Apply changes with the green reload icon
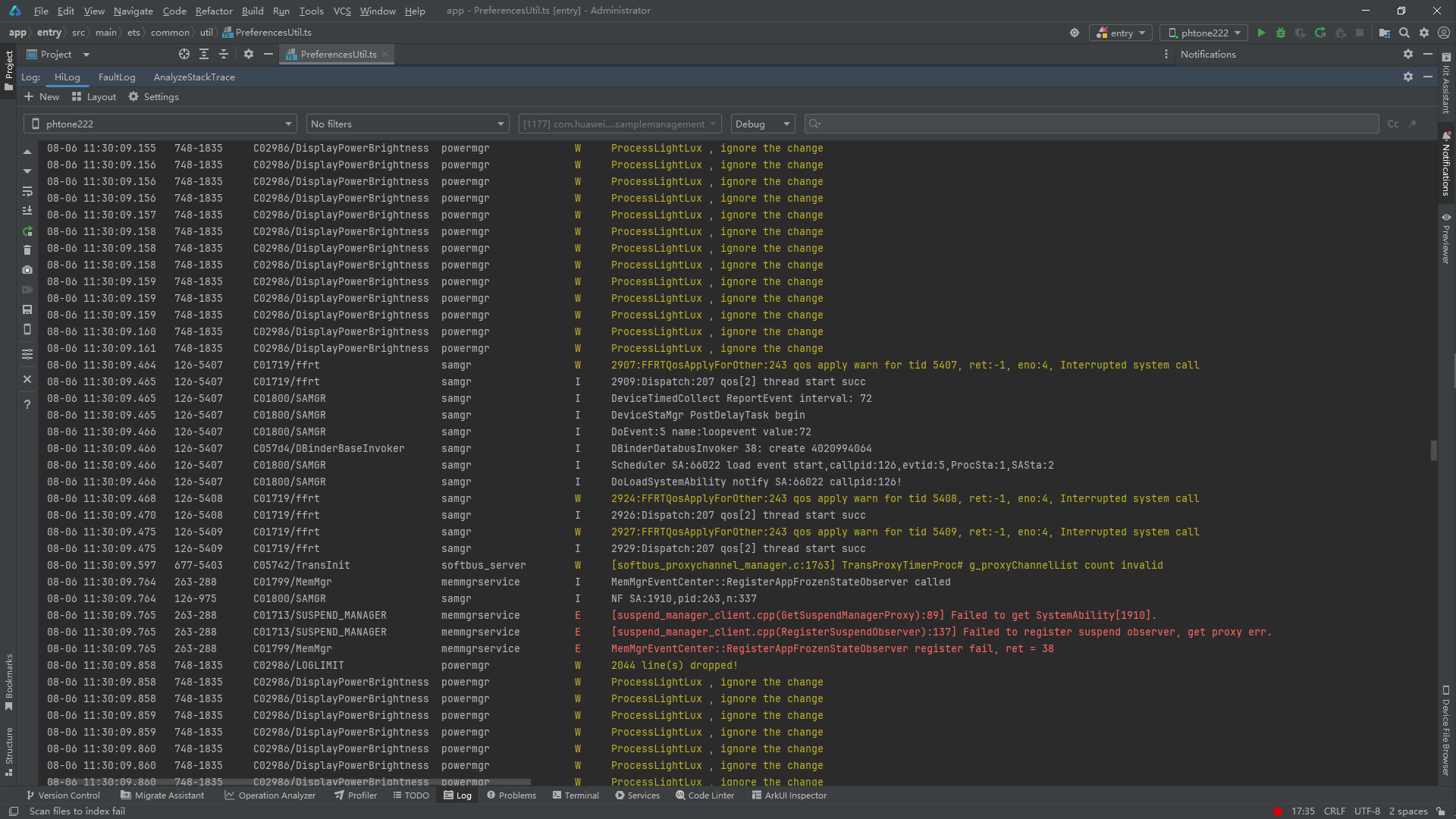The image size is (1456, 819). 1320,33
